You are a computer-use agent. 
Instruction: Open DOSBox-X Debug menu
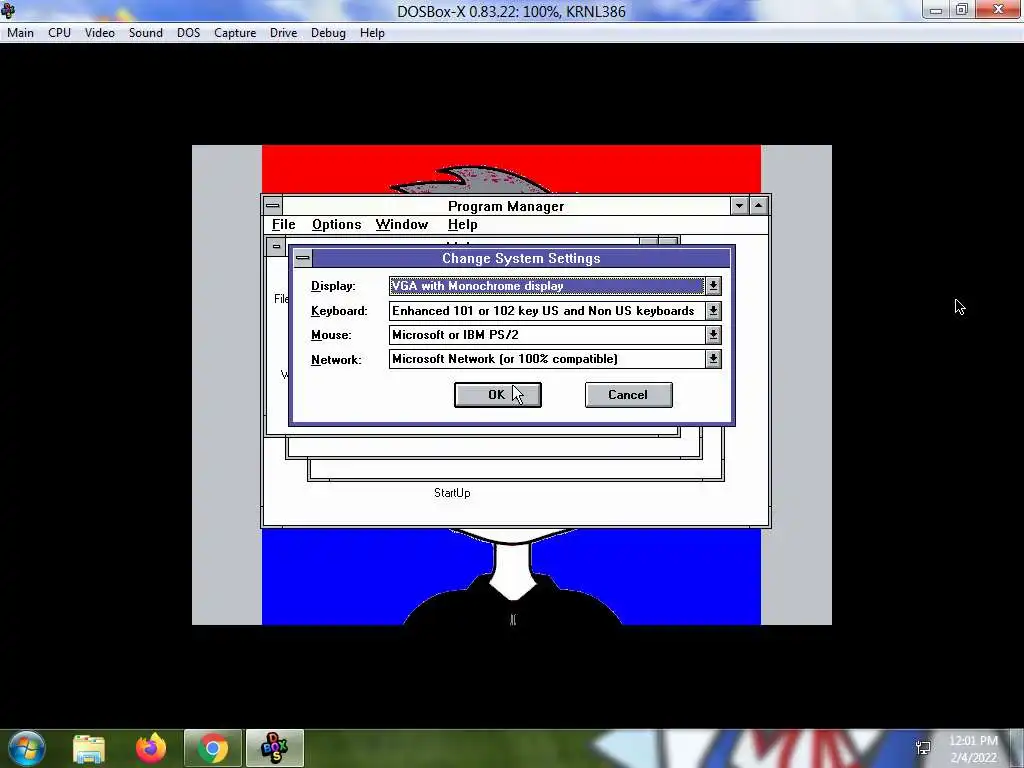point(328,33)
